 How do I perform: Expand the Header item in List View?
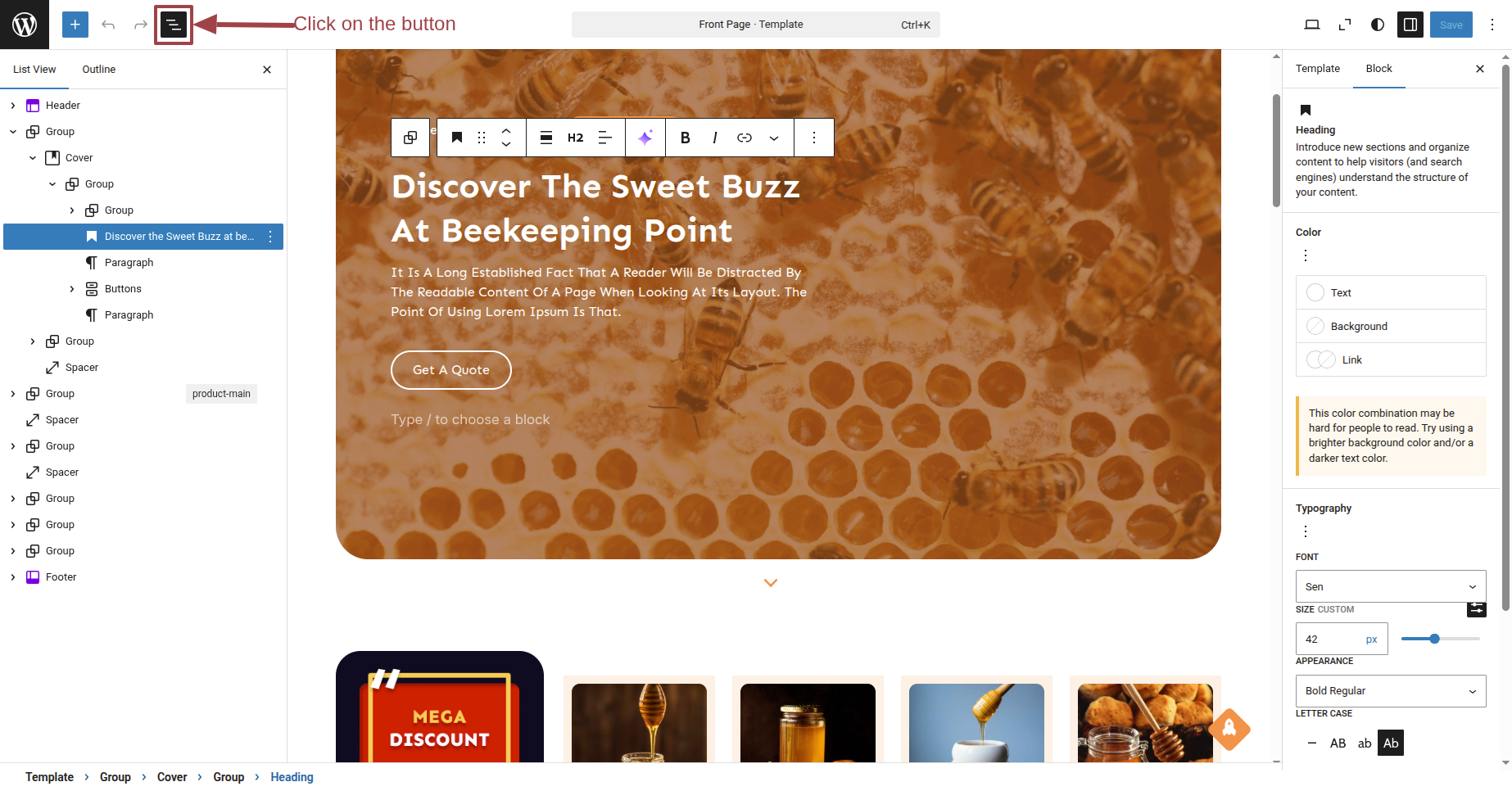pos(13,106)
